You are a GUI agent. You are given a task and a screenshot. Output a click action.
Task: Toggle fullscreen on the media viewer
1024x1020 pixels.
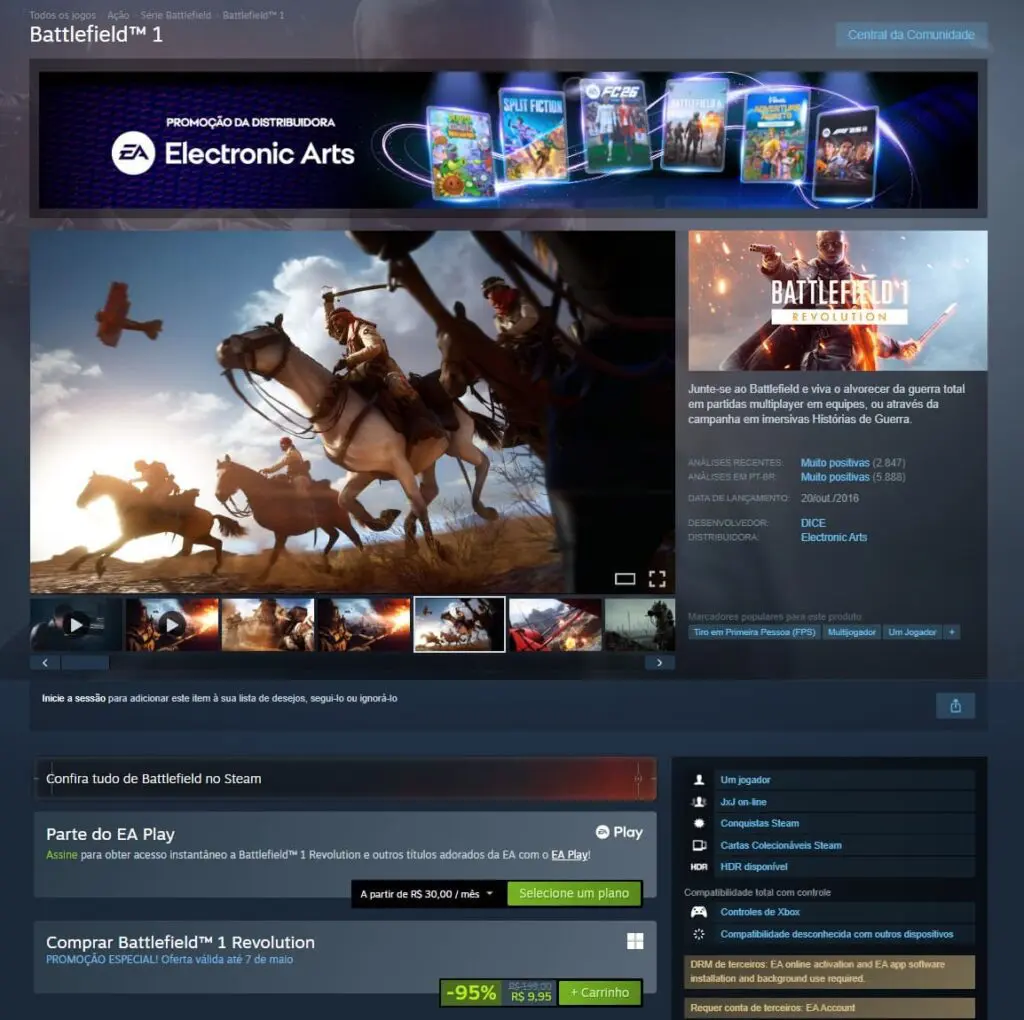pos(657,579)
